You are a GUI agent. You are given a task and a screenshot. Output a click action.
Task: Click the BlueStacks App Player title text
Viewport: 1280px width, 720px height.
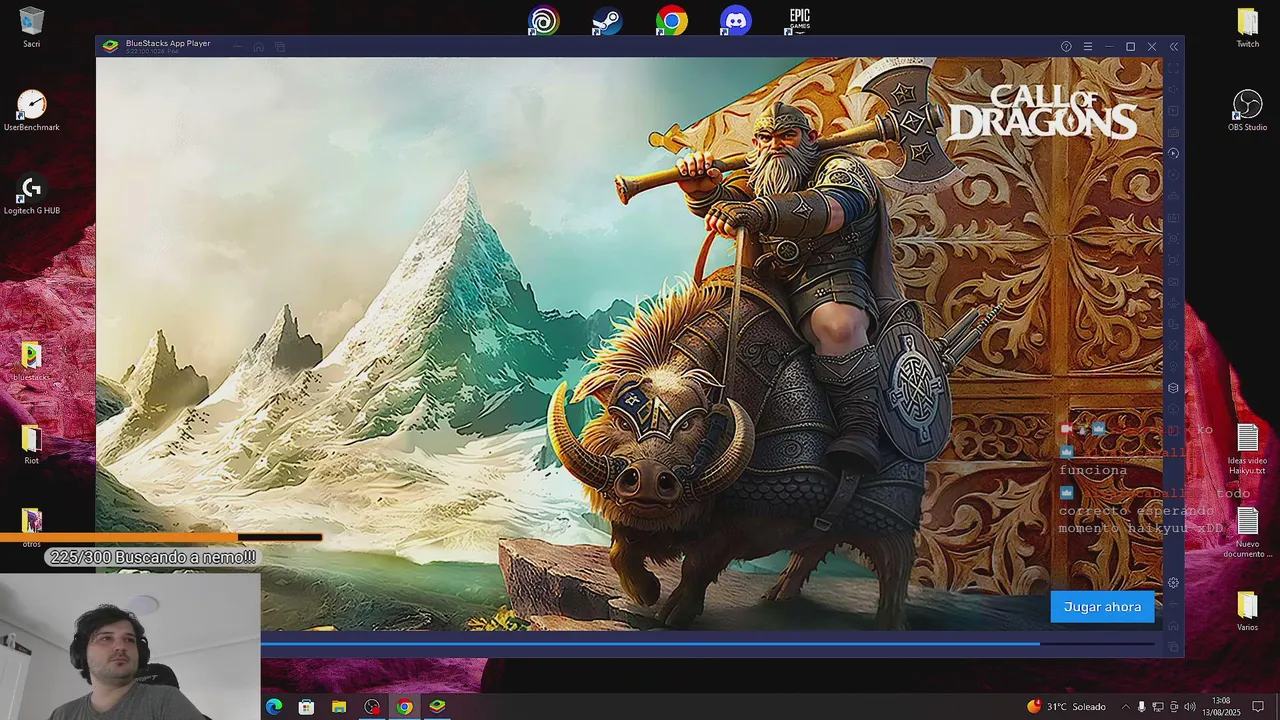click(168, 43)
